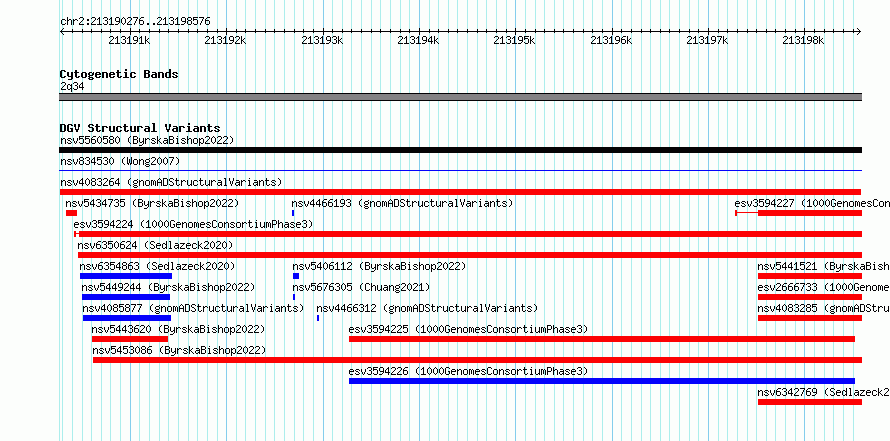Click the small blue nsv5406112 marker
The height and width of the screenshot is (441, 890).
click(296, 276)
